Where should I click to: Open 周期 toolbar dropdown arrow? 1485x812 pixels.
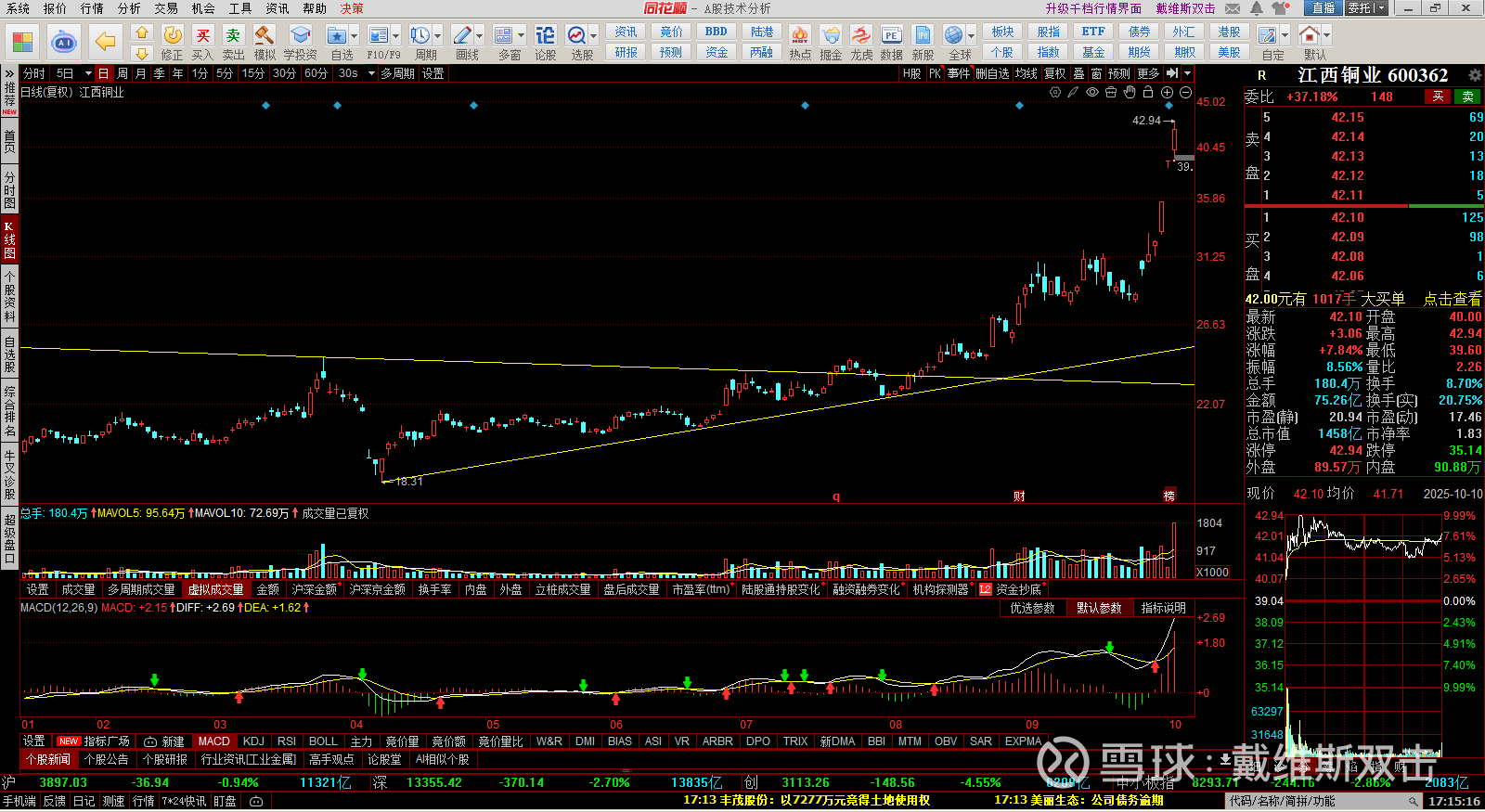[x=438, y=35]
